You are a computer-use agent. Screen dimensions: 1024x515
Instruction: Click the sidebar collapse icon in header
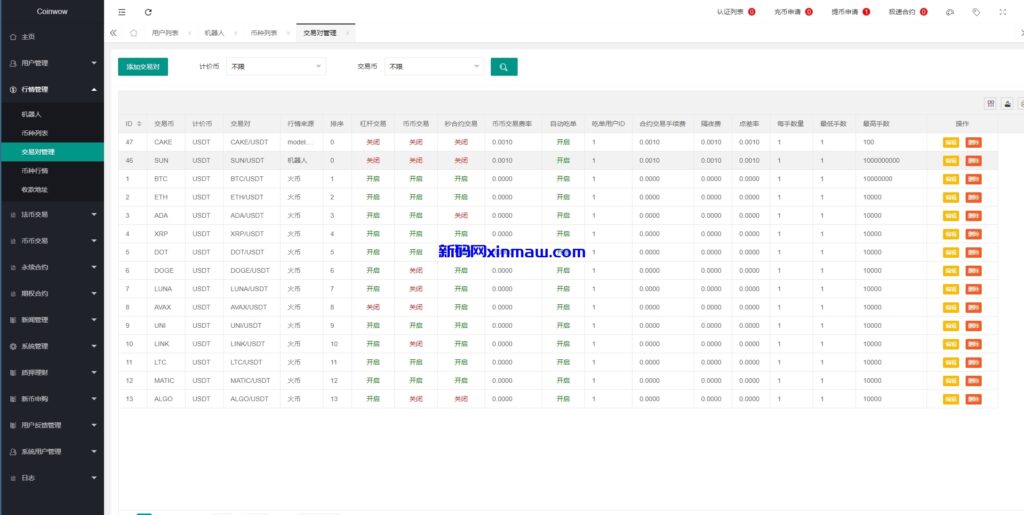click(122, 12)
